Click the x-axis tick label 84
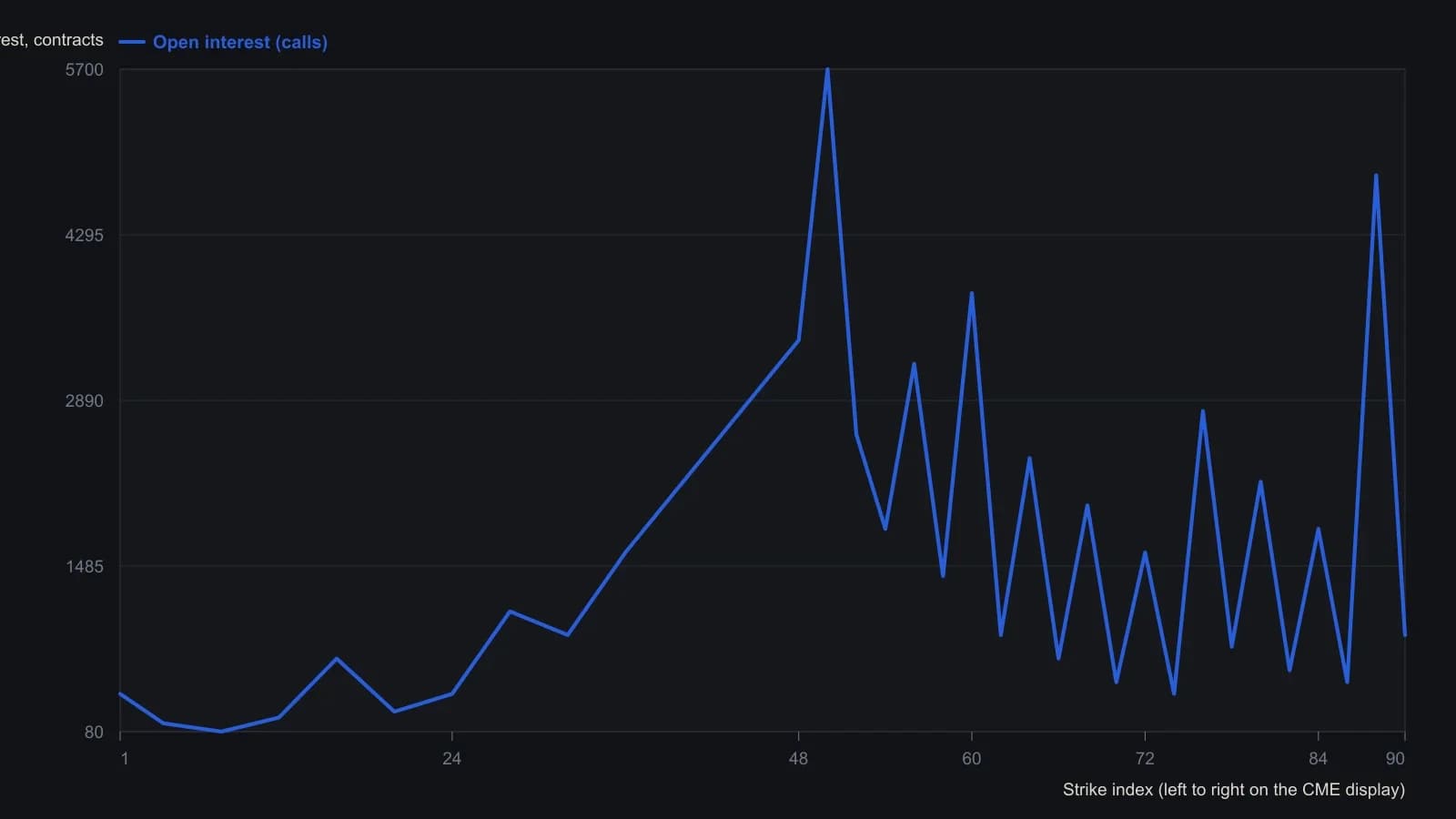The width and height of the screenshot is (1456, 819). tap(1318, 759)
